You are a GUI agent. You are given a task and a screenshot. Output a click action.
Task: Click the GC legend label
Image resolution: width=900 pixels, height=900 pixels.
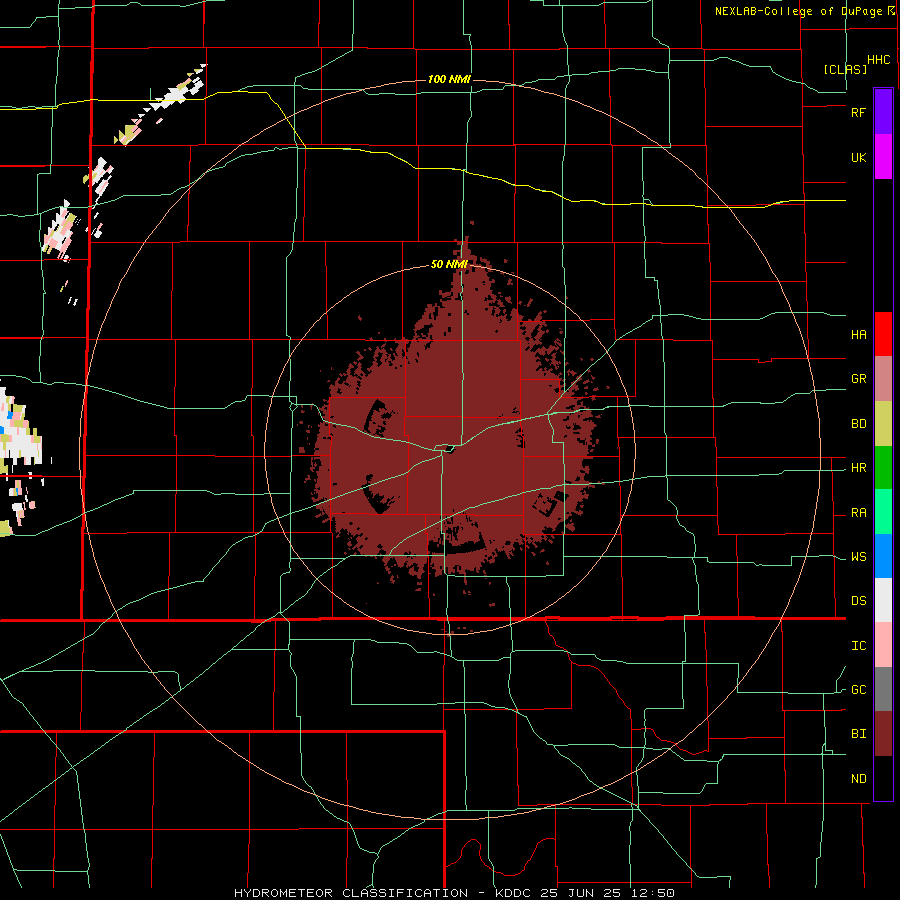click(x=858, y=690)
